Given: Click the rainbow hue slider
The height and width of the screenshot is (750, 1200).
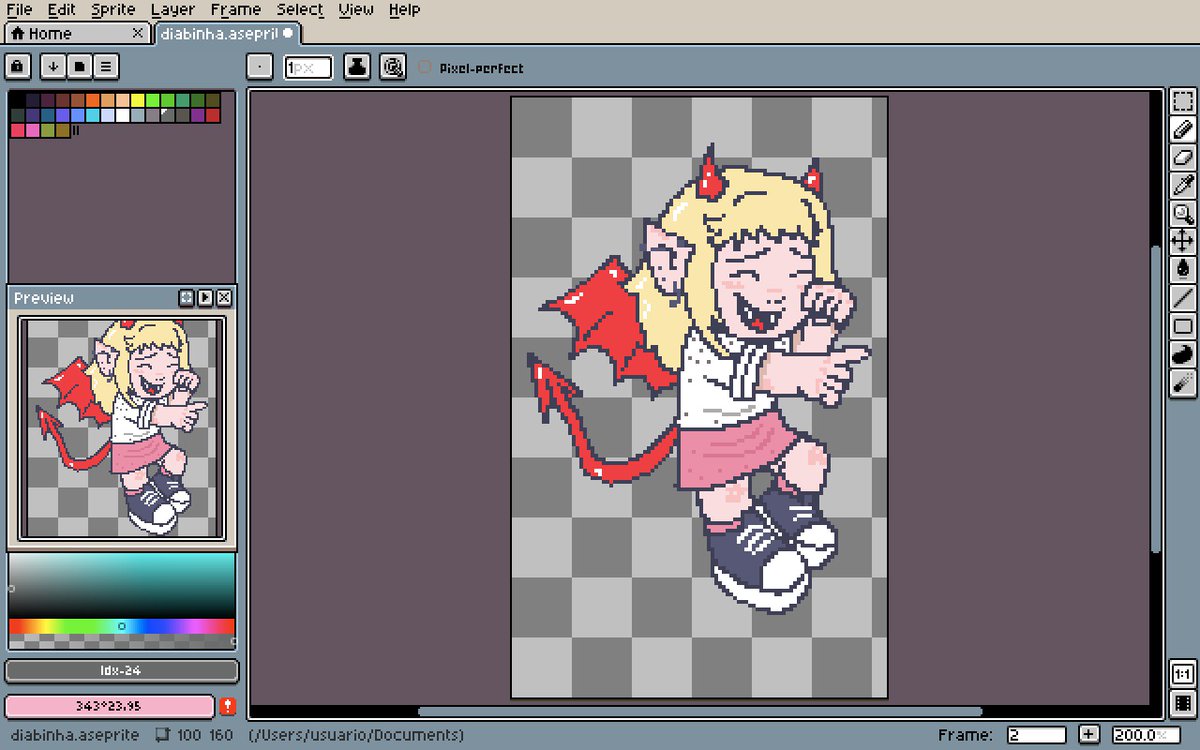Looking at the screenshot, I should coord(122,626).
